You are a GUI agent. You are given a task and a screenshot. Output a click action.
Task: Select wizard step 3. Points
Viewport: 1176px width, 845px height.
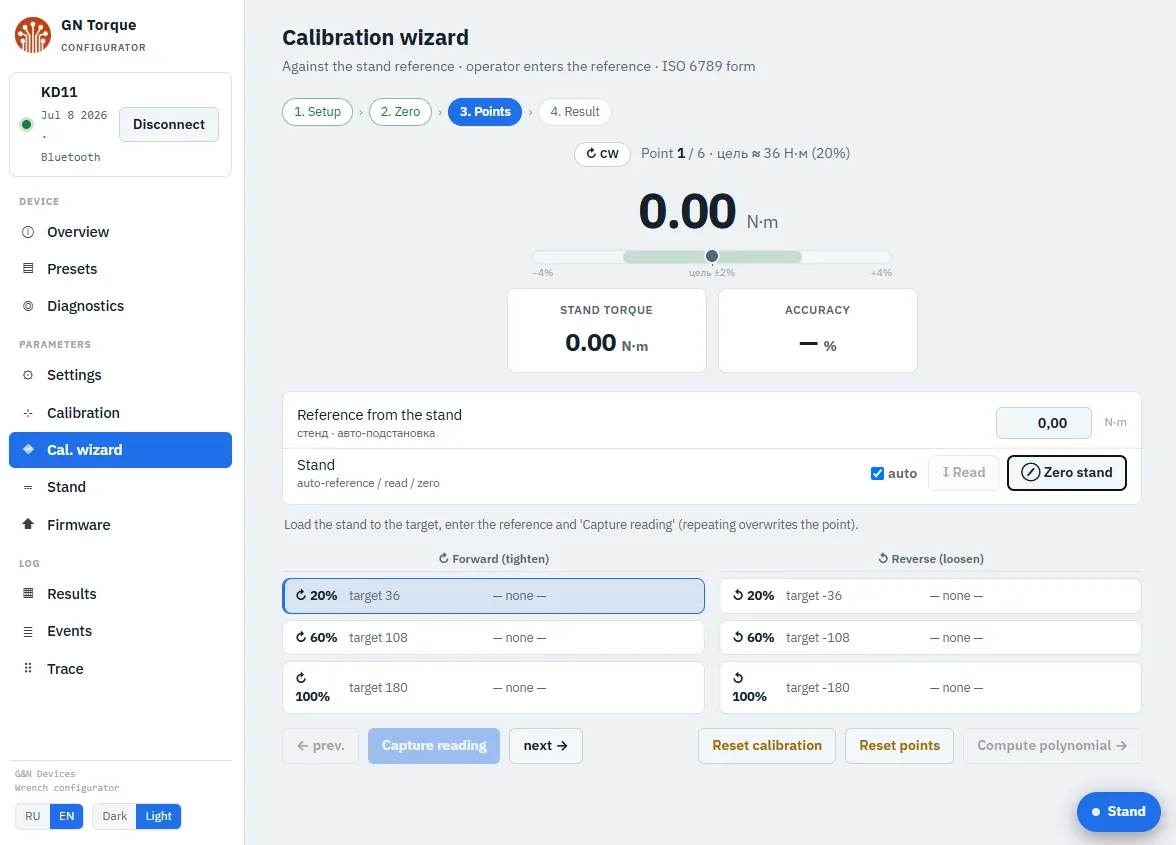(484, 112)
